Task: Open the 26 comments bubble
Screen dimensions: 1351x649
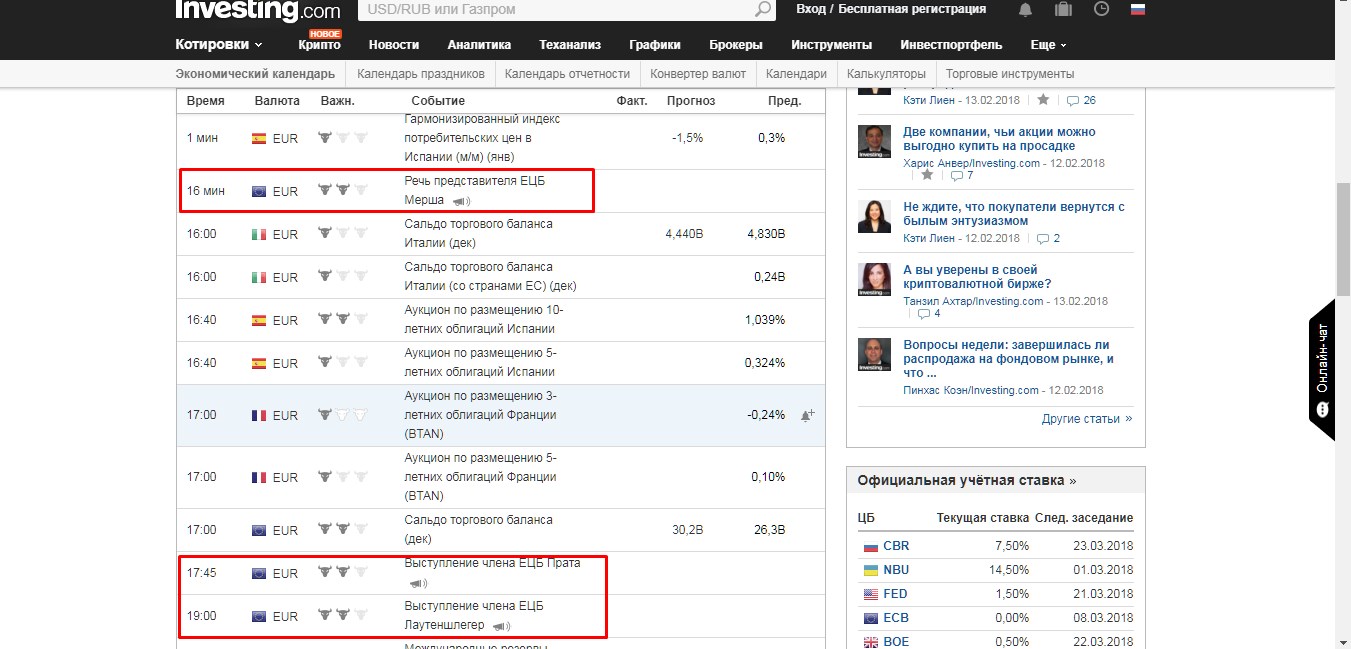Action: click(x=1081, y=100)
